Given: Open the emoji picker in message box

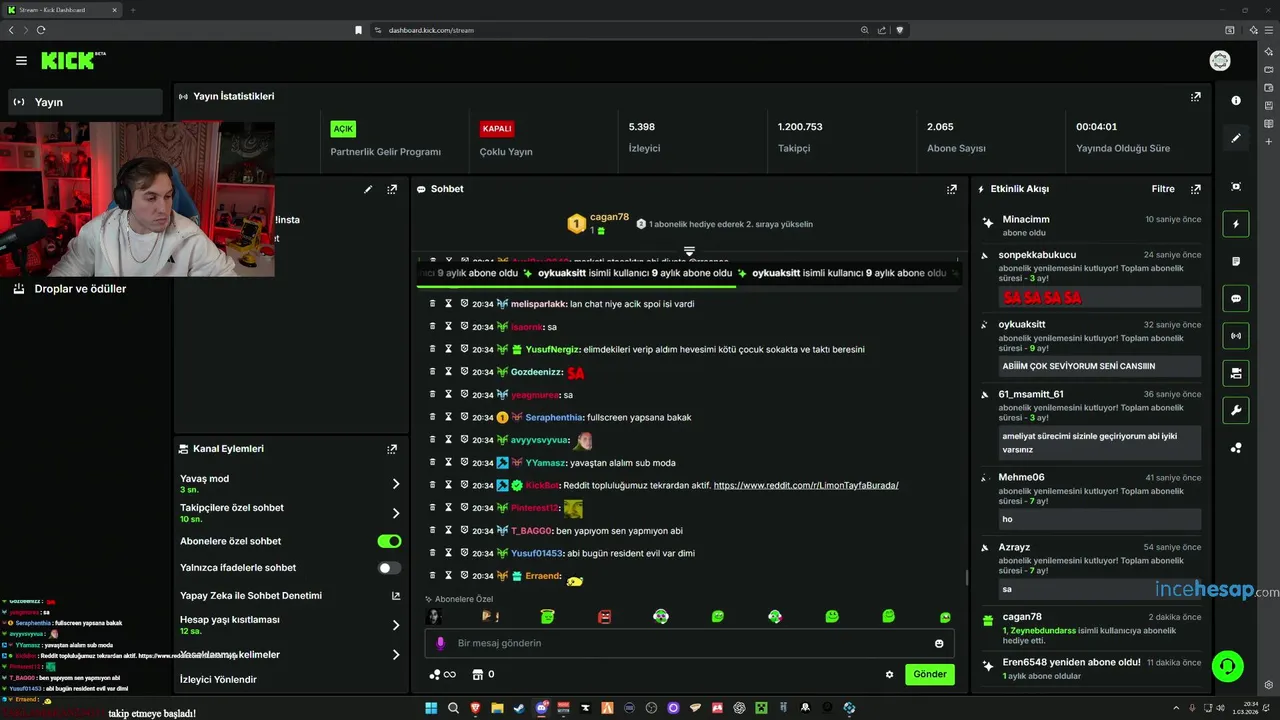Looking at the screenshot, I should tap(939, 644).
